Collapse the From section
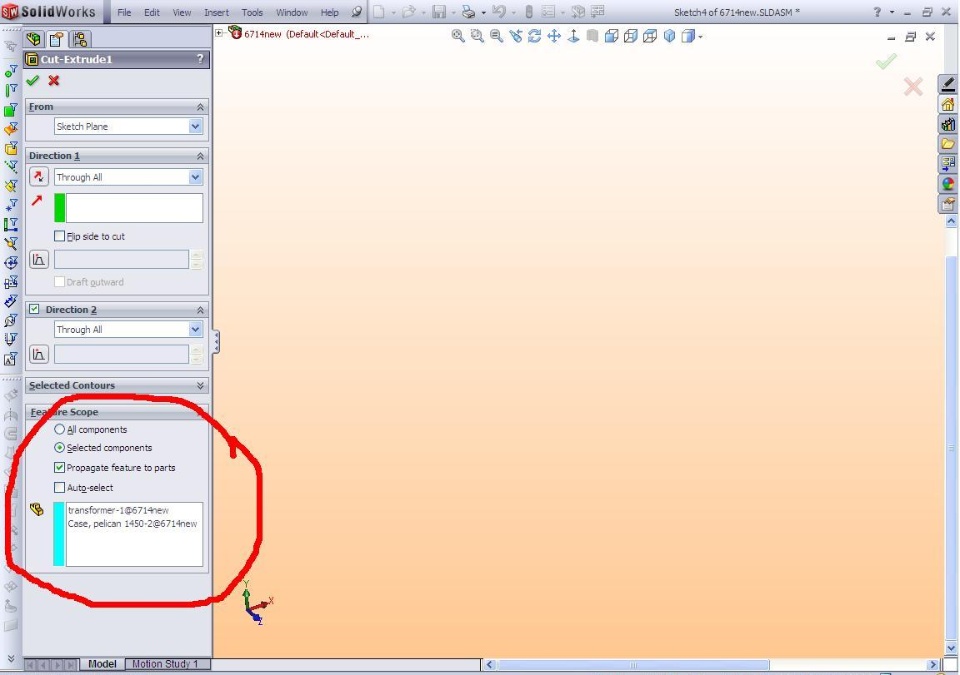Image resolution: width=960 pixels, height=675 pixels. [200, 107]
